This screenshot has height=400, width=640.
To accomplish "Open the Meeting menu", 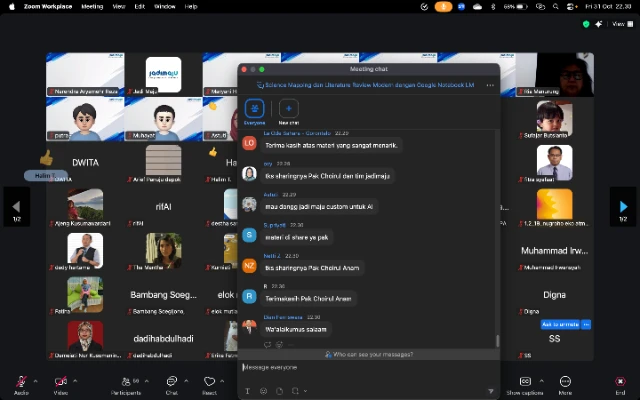I will coord(92,7).
